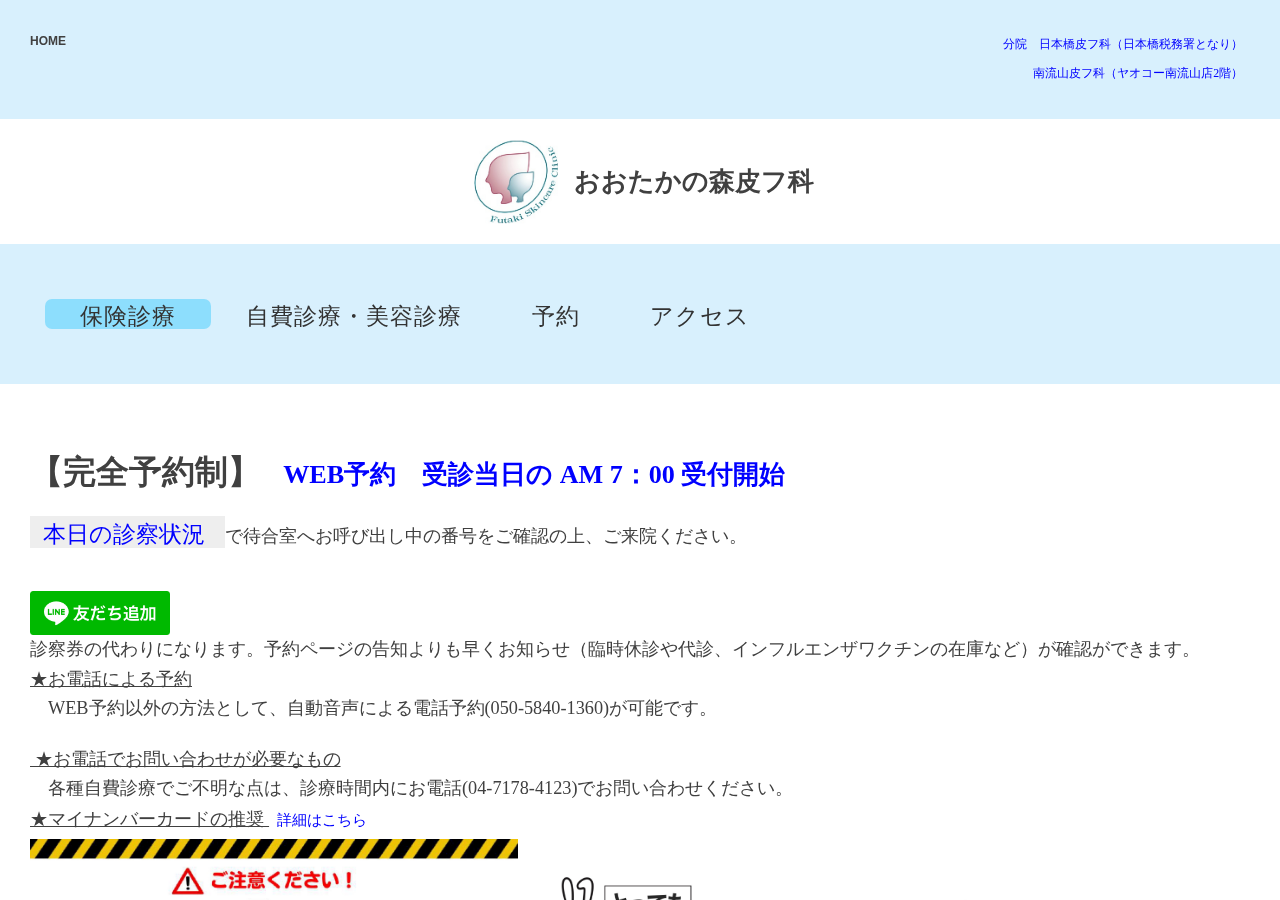Click the ★お電話による予約 text
Viewport: 1280px width, 900px height.
(x=111, y=679)
